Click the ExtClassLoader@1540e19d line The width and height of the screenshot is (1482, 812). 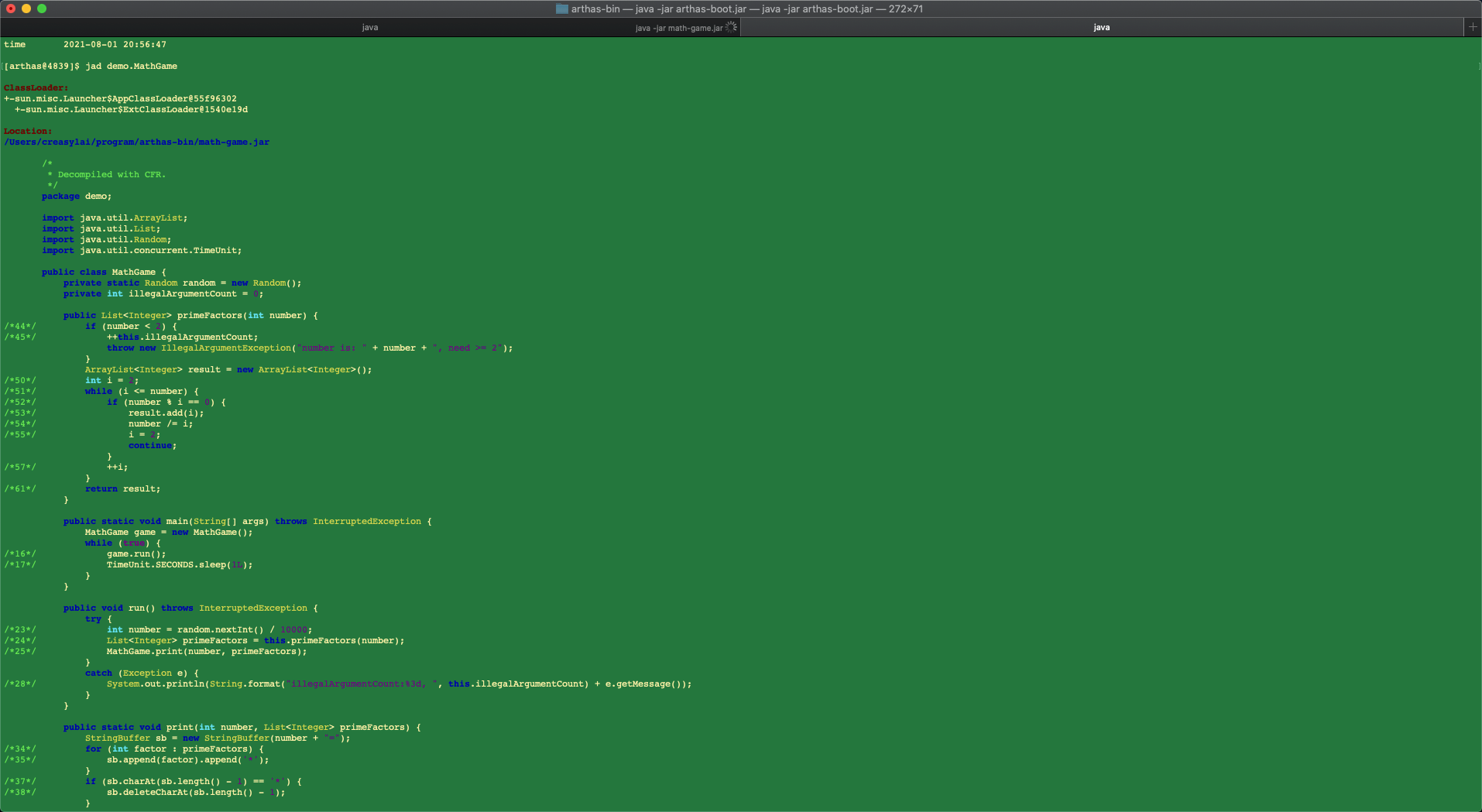coord(131,110)
